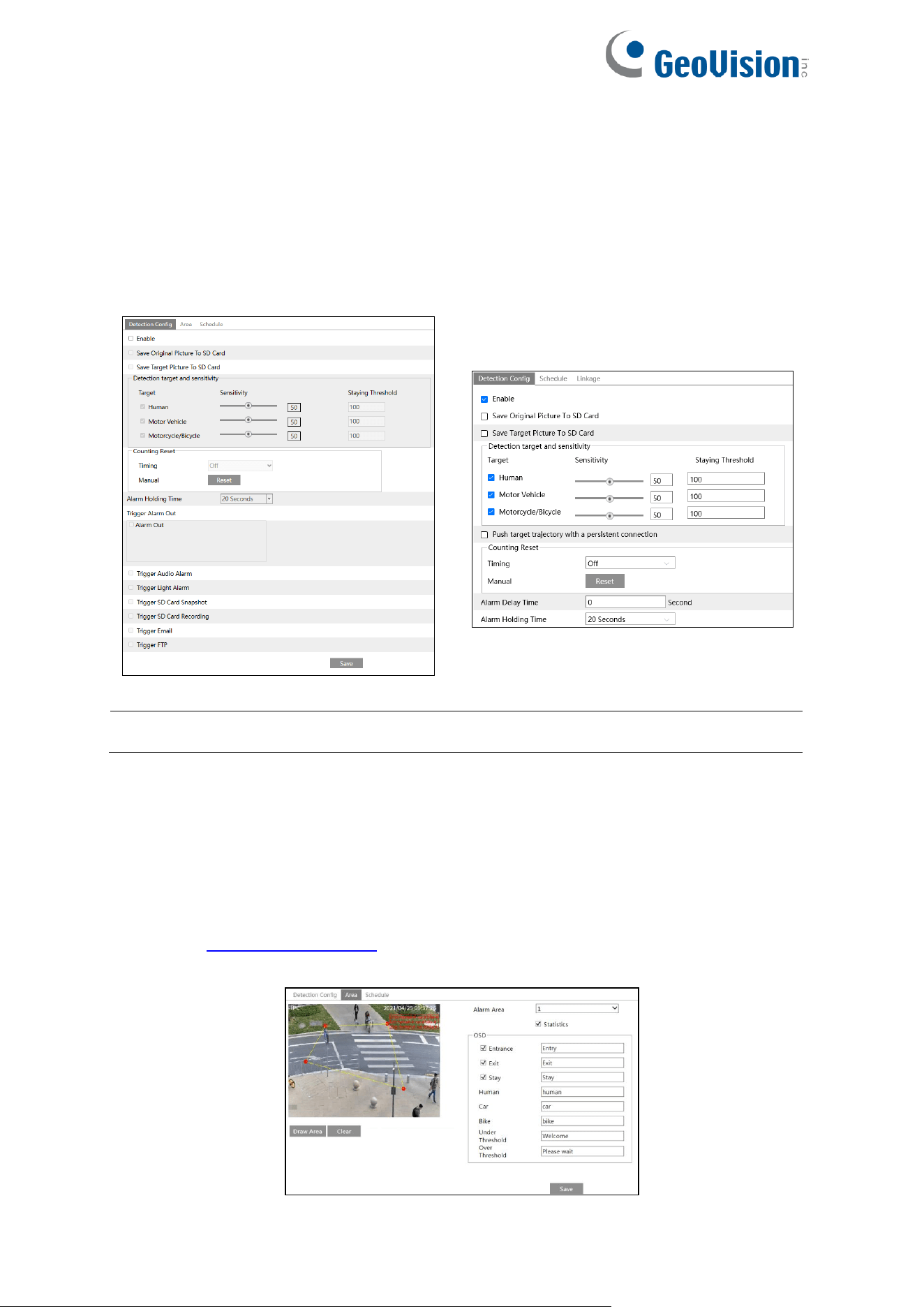Open the Area tab in the Trigger-options panel

(186, 324)
